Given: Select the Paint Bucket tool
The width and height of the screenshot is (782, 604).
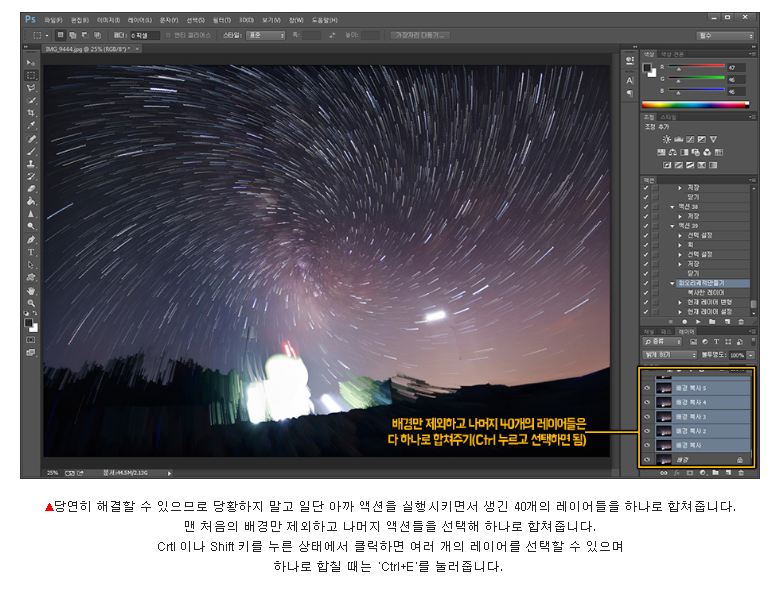Looking at the screenshot, I should click(31, 201).
